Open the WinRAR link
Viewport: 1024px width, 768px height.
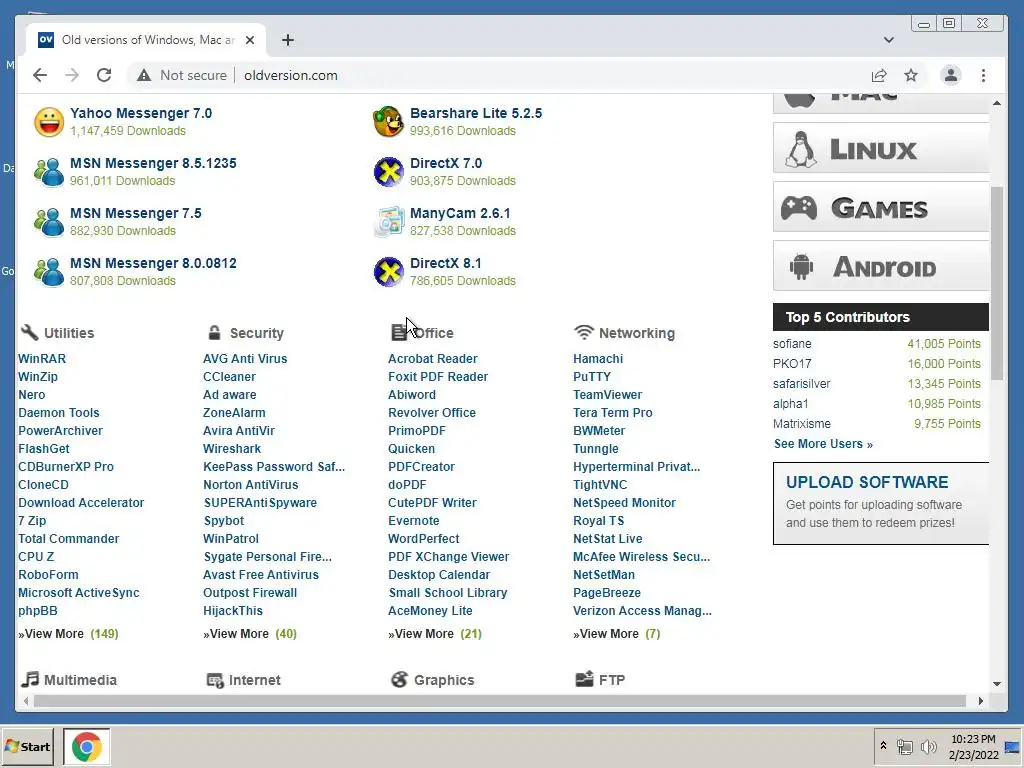(42, 359)
